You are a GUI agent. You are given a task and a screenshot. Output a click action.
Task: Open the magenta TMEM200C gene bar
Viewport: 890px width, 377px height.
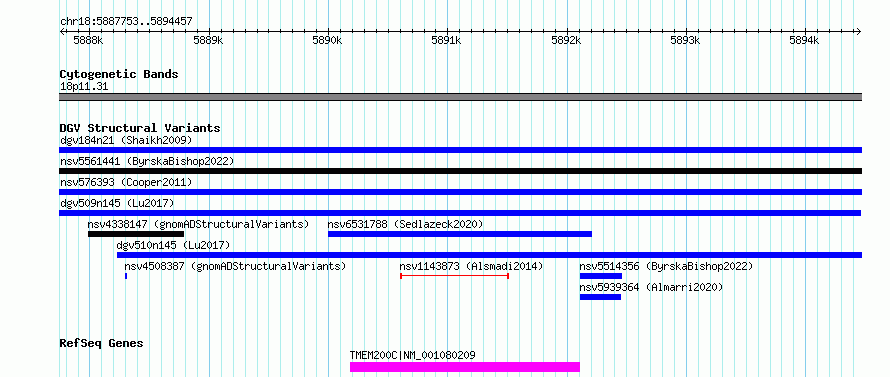click(x=465, y=367)
